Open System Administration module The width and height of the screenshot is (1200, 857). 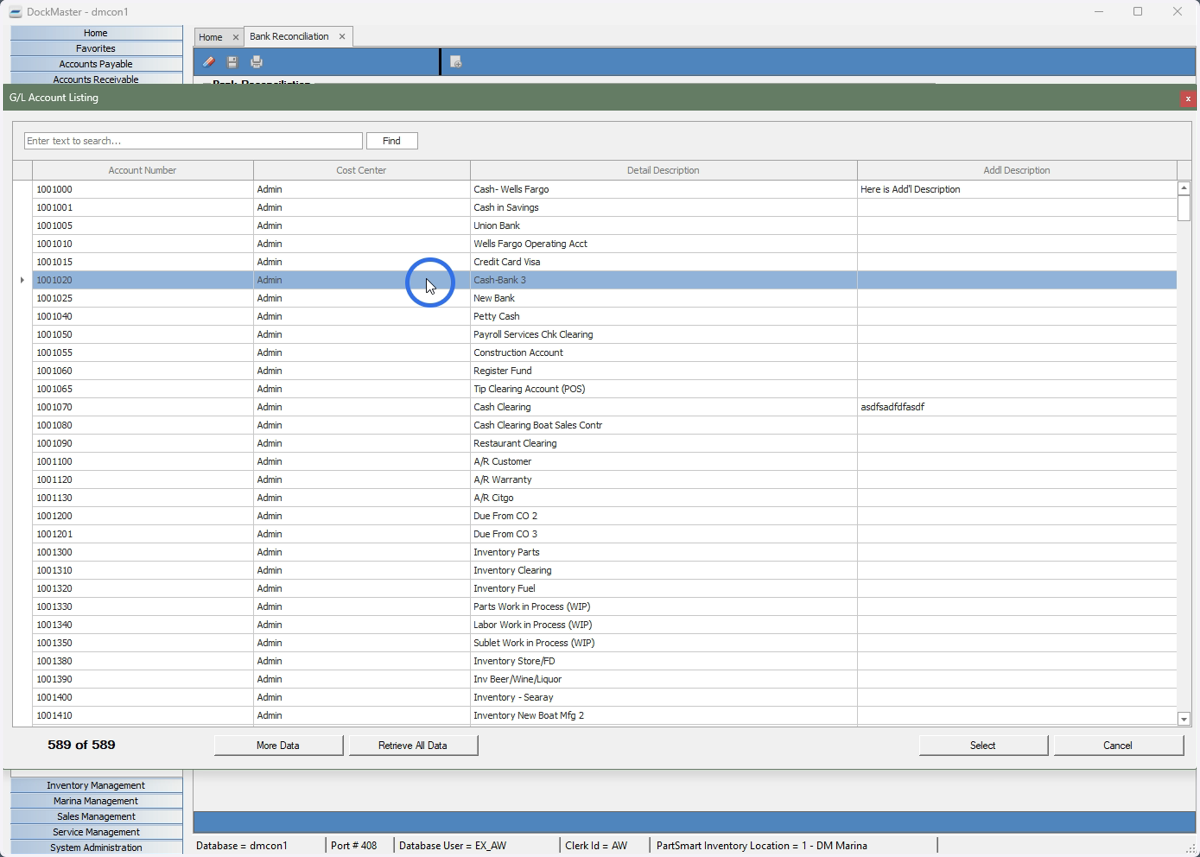[96, 847]
